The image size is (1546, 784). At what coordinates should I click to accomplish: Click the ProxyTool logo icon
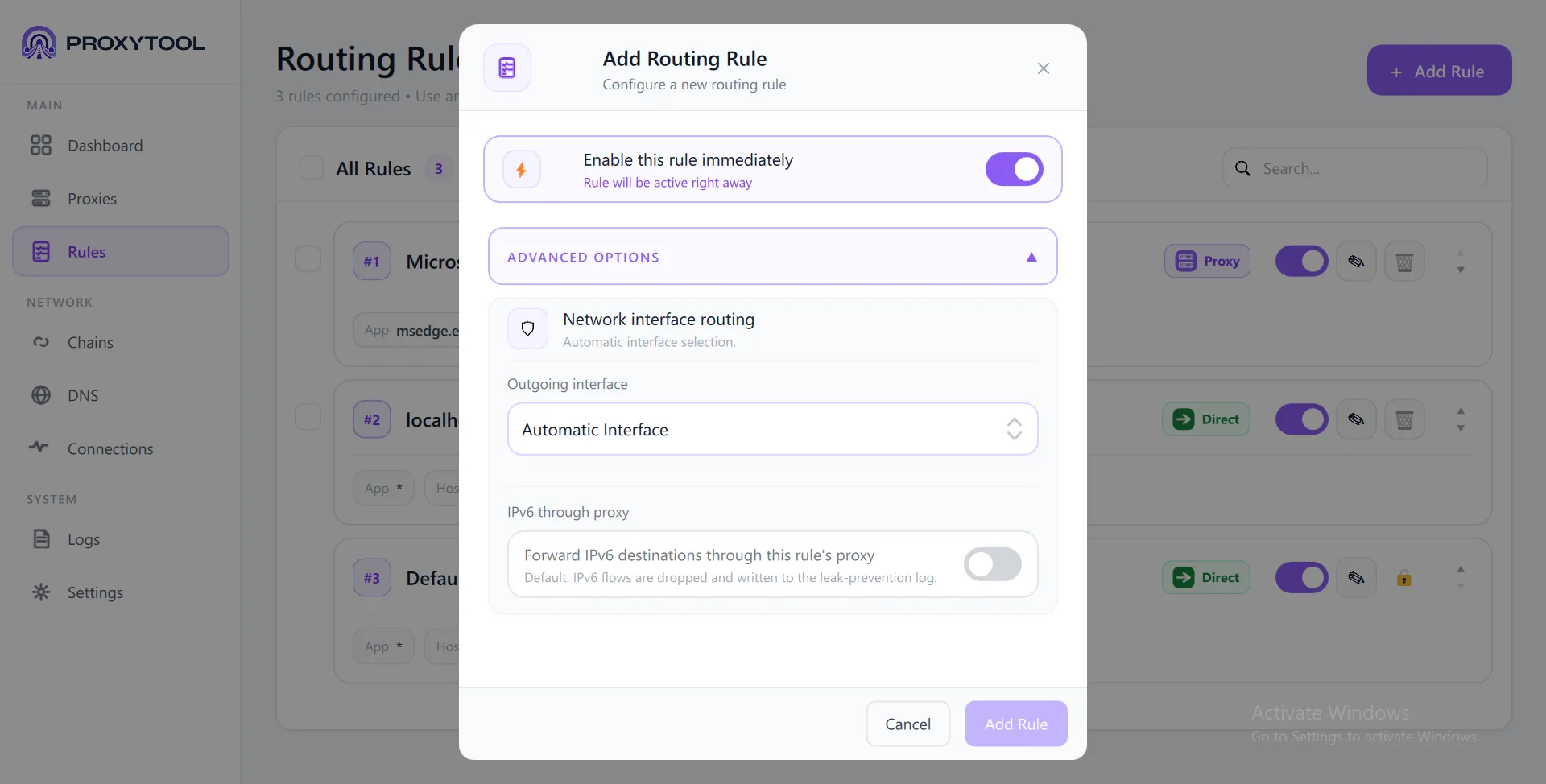click(x=39, y=43)
